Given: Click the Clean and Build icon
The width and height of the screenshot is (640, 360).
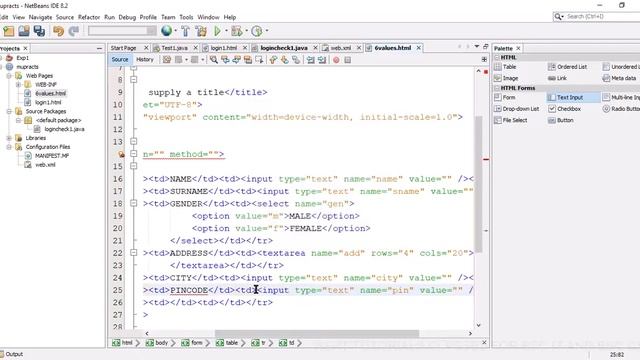Looking at the screenshot, I should tap(201, 31).
